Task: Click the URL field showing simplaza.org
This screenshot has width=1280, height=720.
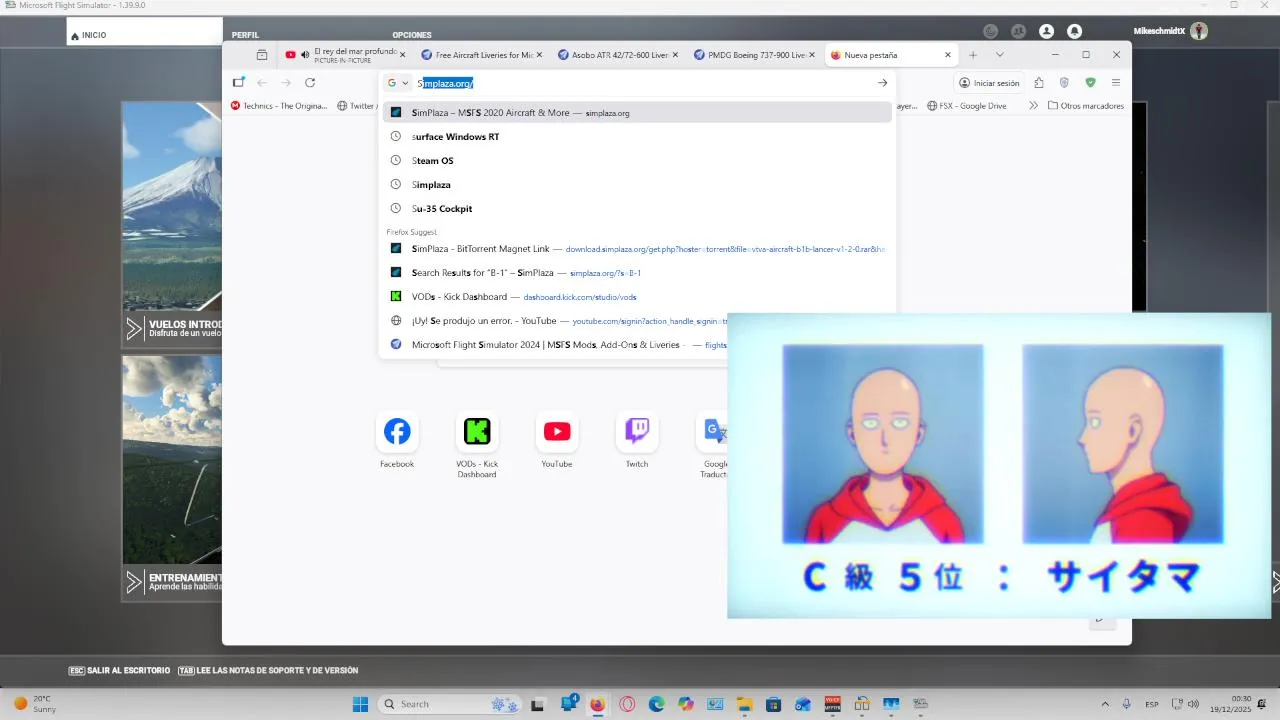Action: point(640,83)
